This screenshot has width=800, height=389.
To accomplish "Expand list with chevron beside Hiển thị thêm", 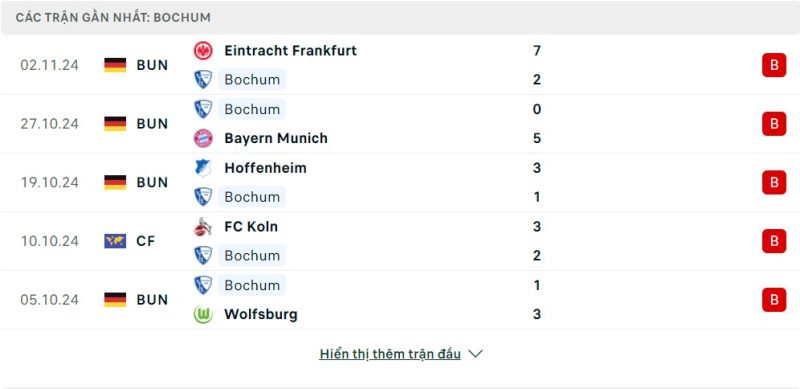I will (x=476, y=354).
